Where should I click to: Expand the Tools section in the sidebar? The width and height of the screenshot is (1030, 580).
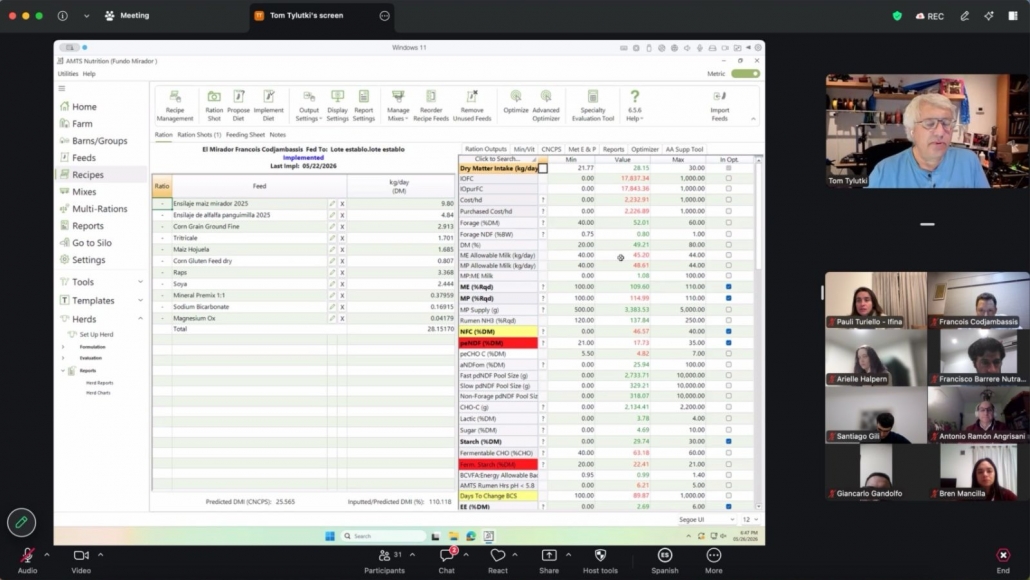point(140,282)
